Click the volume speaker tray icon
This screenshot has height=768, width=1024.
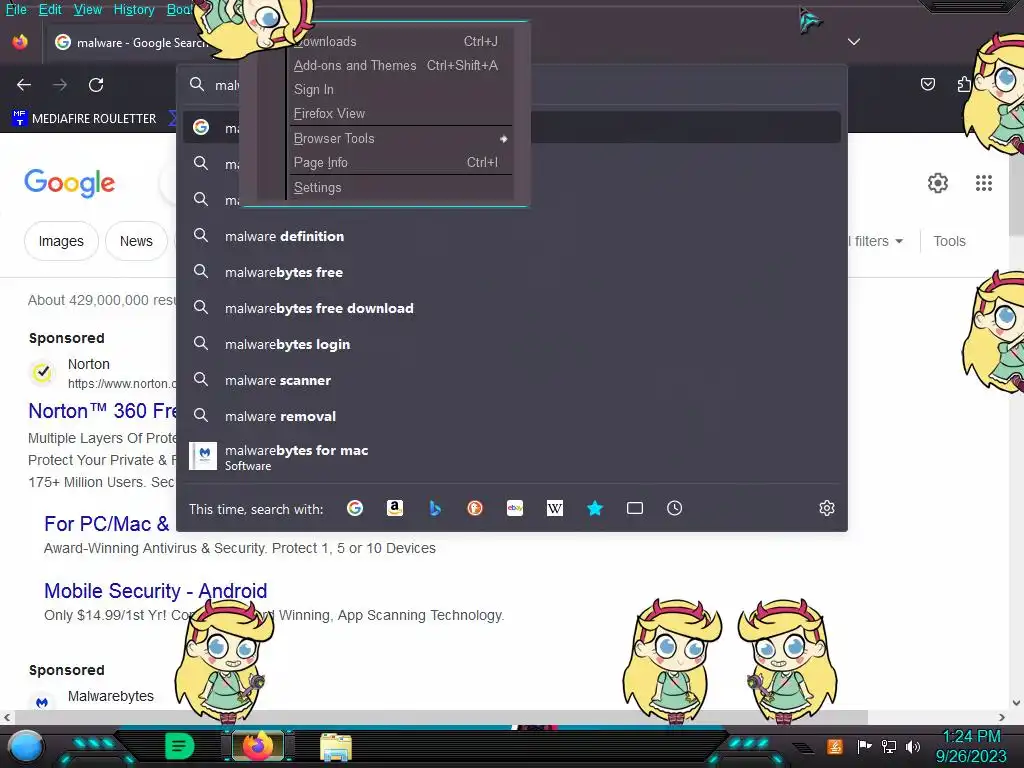tap(913, 746)
